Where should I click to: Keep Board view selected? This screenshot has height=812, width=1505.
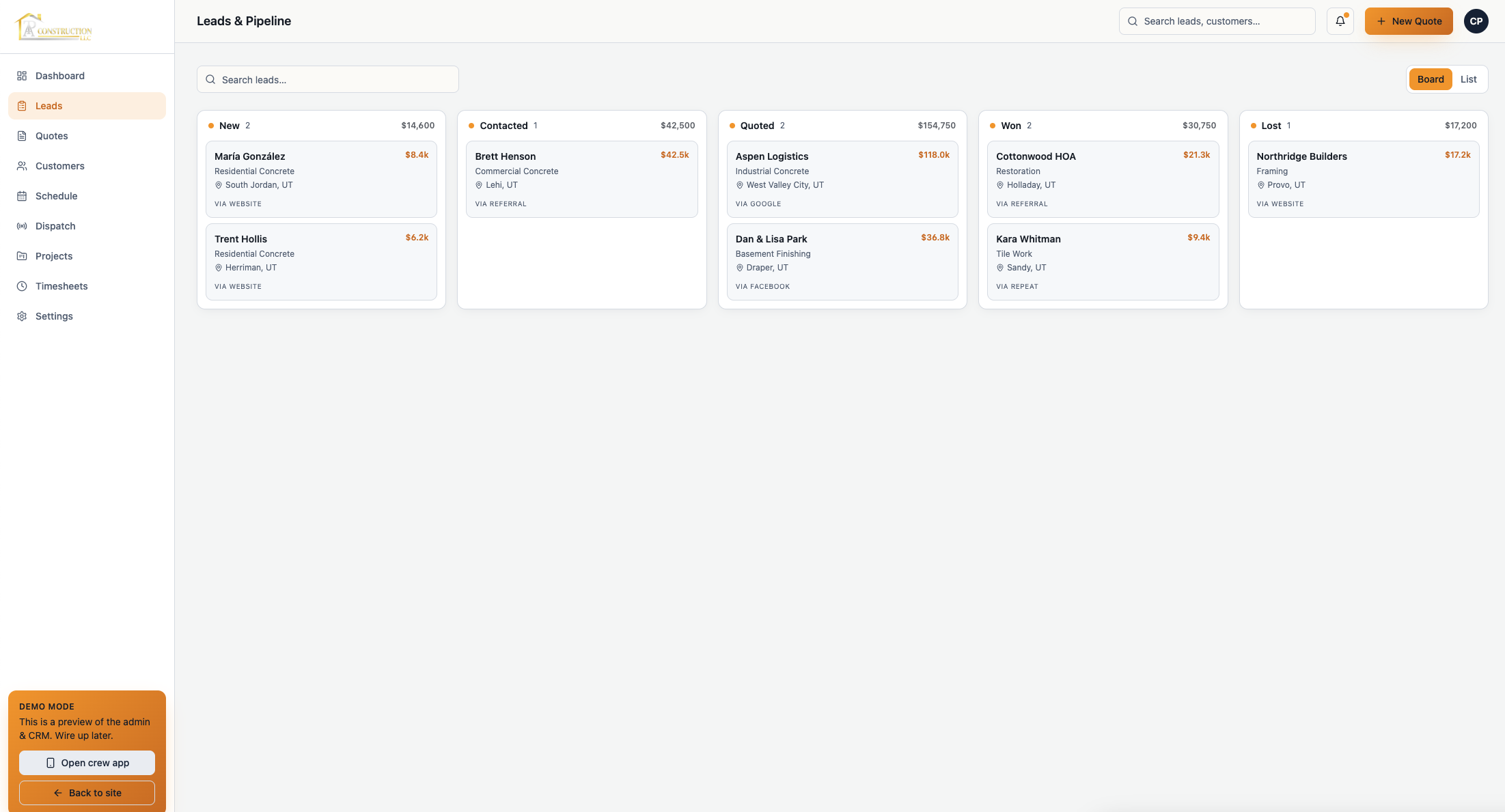pyautogui.click(x=1431, y=79)
